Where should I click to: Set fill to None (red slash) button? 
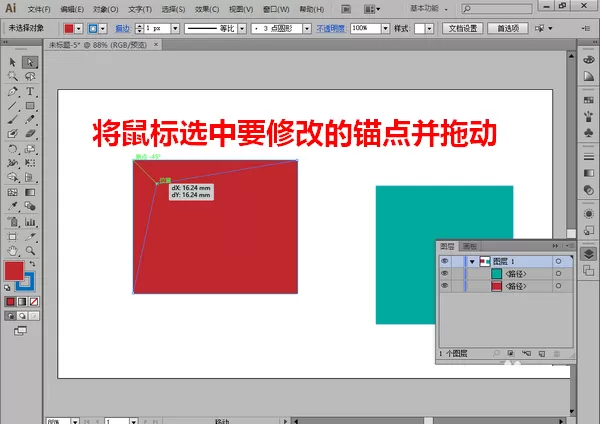pos(34,302)
